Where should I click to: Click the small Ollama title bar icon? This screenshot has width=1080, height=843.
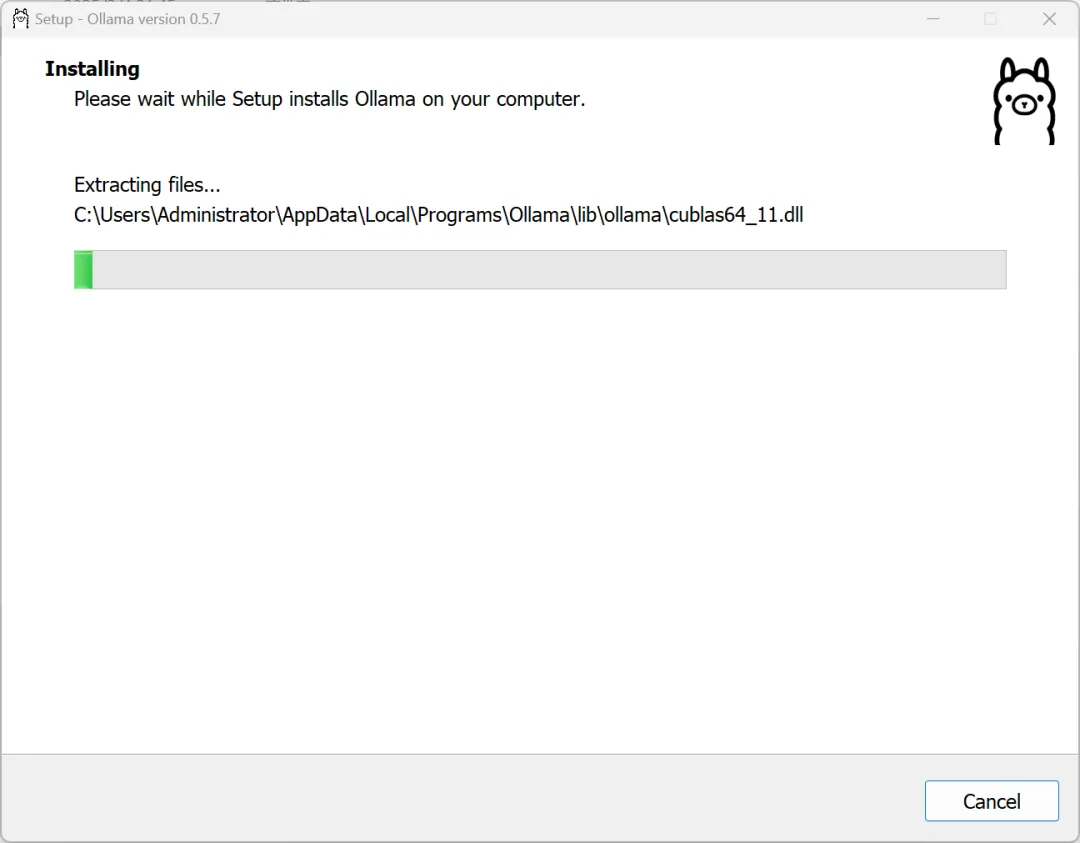point(20,19)
